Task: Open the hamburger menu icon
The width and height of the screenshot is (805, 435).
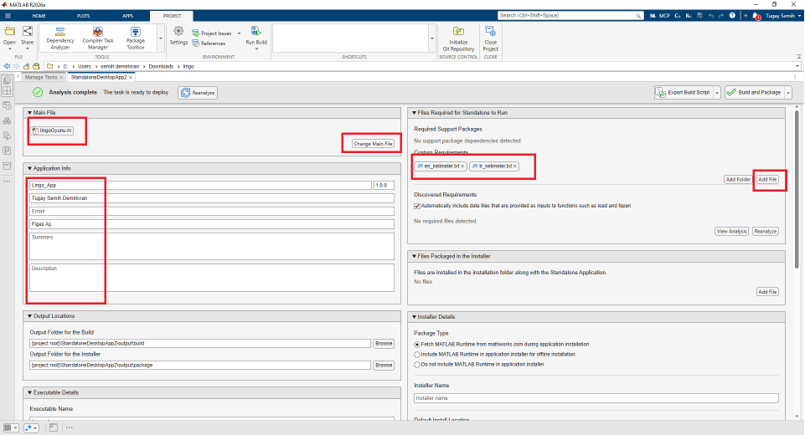Action: (8, 16)
